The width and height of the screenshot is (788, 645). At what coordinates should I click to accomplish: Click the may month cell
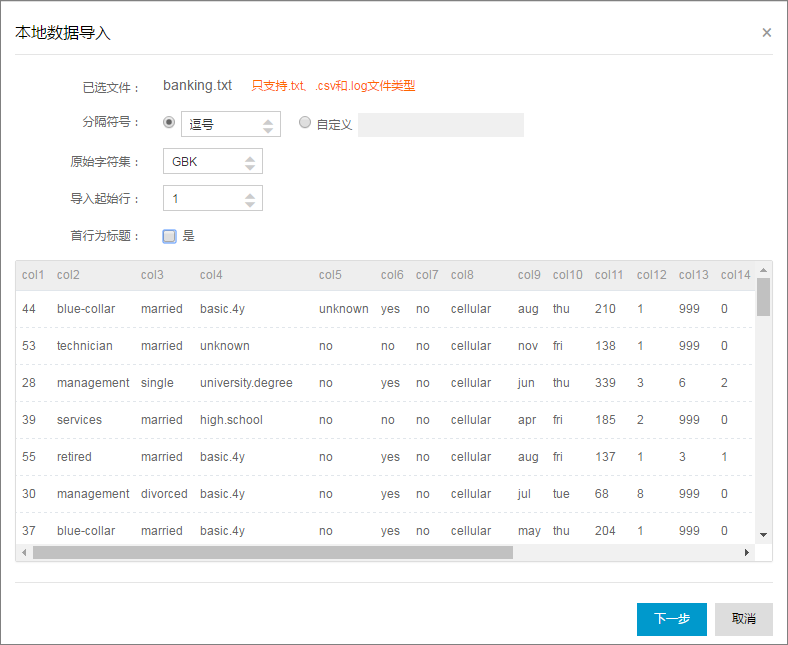[529, 531]
